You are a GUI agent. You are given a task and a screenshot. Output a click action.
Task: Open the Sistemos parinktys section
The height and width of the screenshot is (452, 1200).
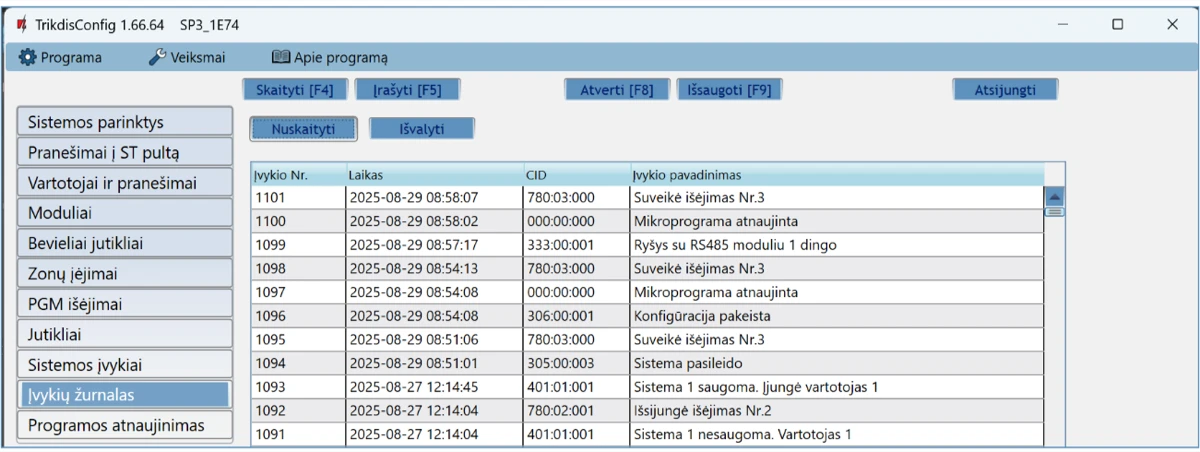125,123
